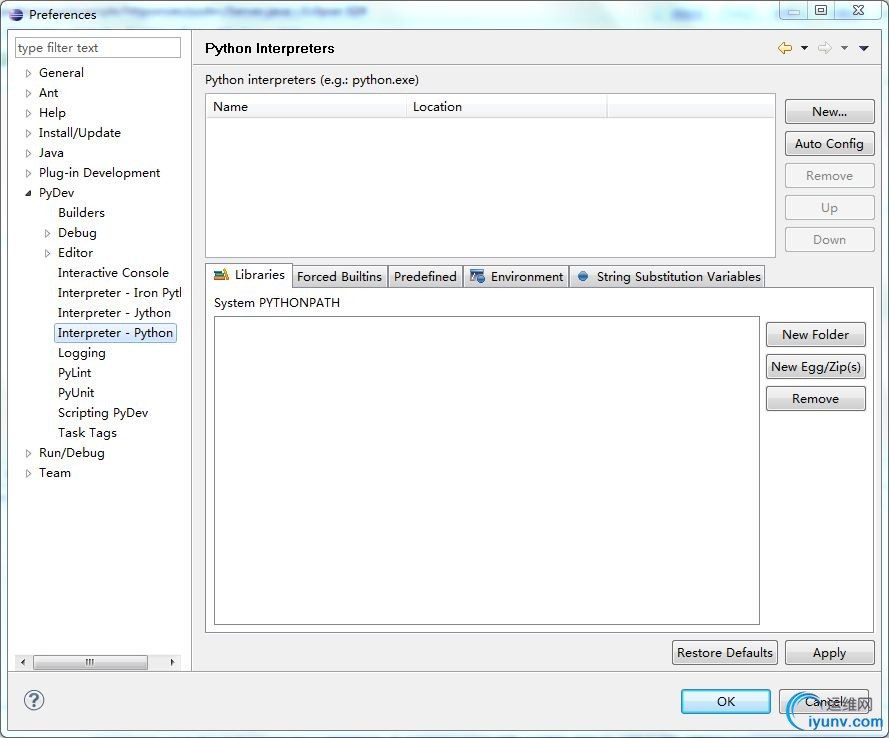889x738 pixels.
Task: Expand the Plug-in Development node
Action: point(28,173)
